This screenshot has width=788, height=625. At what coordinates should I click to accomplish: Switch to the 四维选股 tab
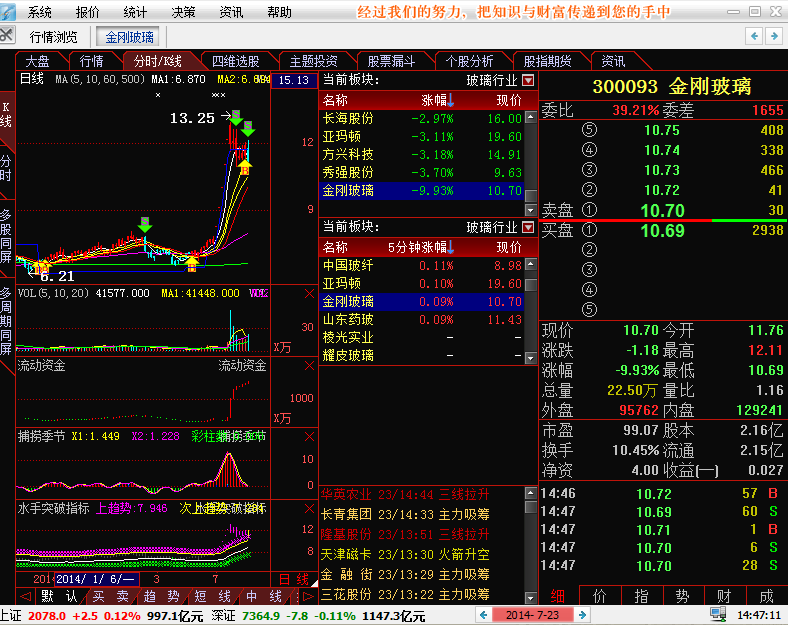(235, 61)
